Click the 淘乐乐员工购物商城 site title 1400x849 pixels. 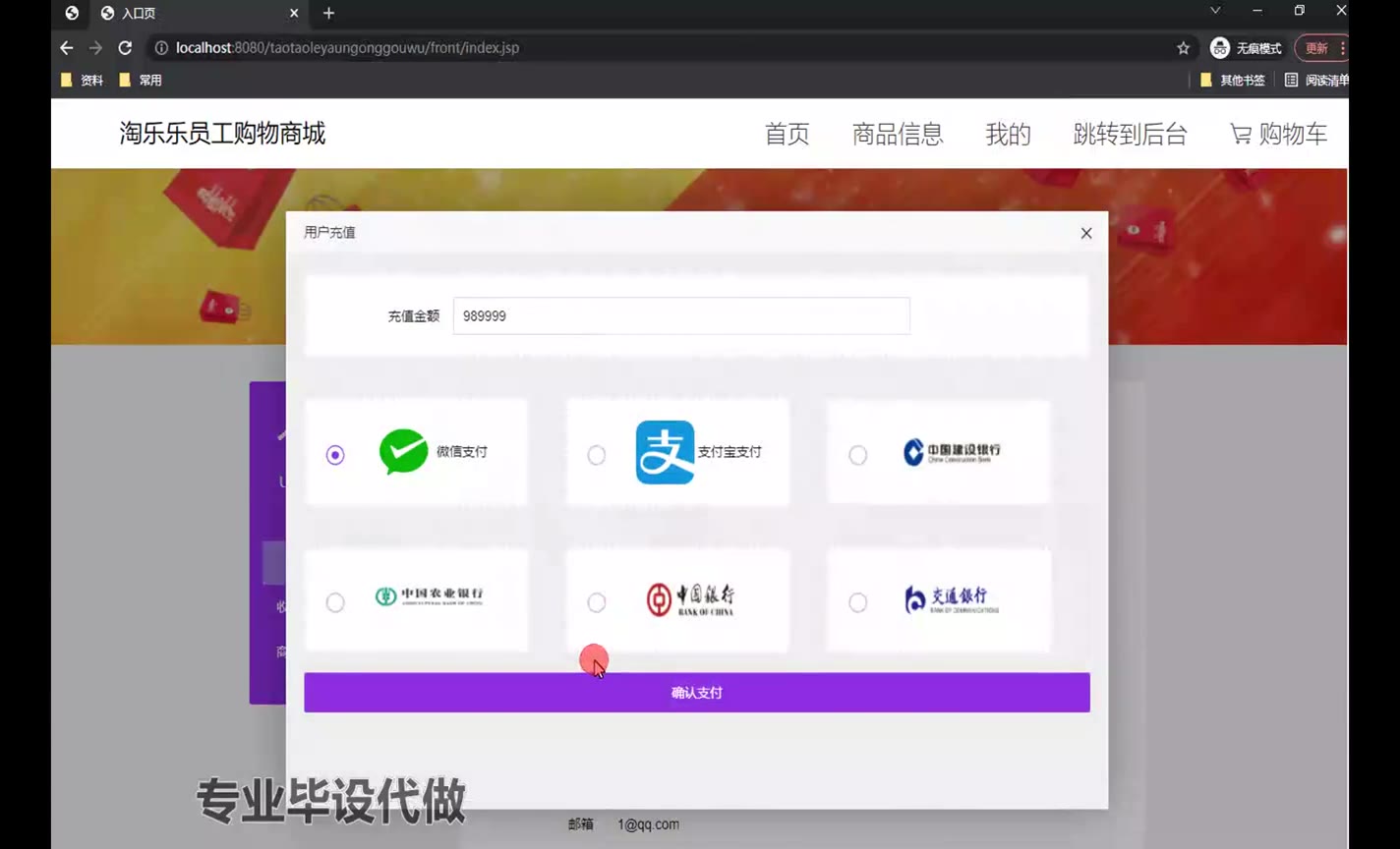click(222, 134)
